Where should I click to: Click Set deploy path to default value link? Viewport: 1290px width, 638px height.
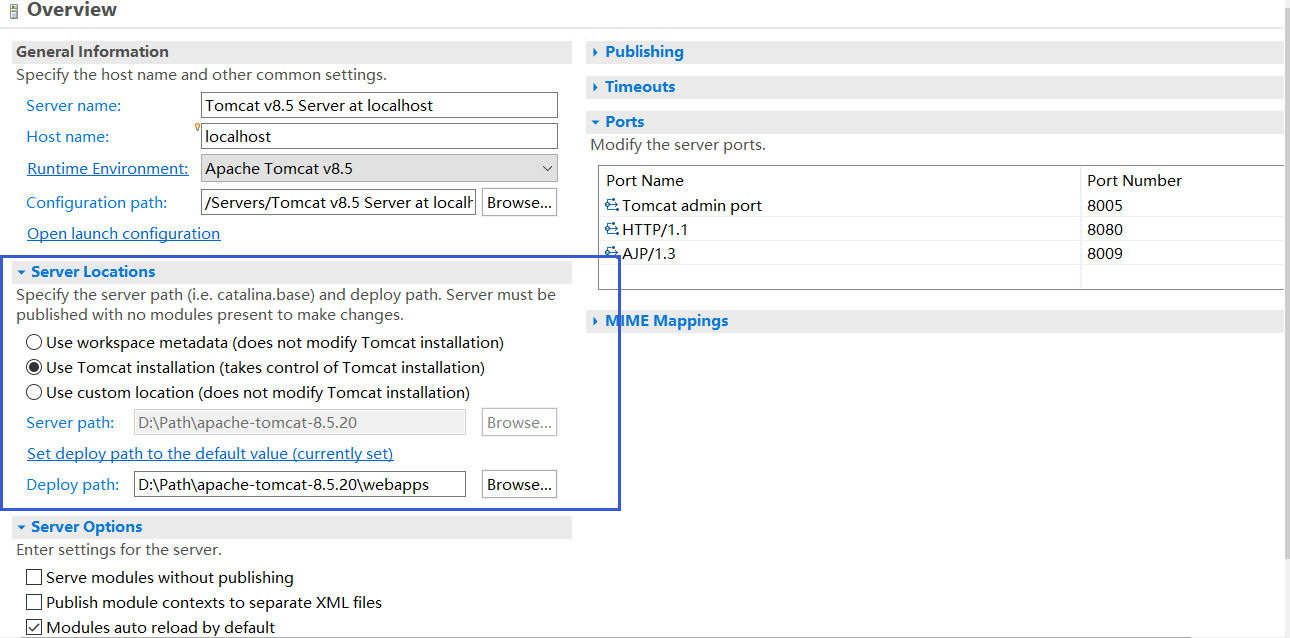(210, 453)
